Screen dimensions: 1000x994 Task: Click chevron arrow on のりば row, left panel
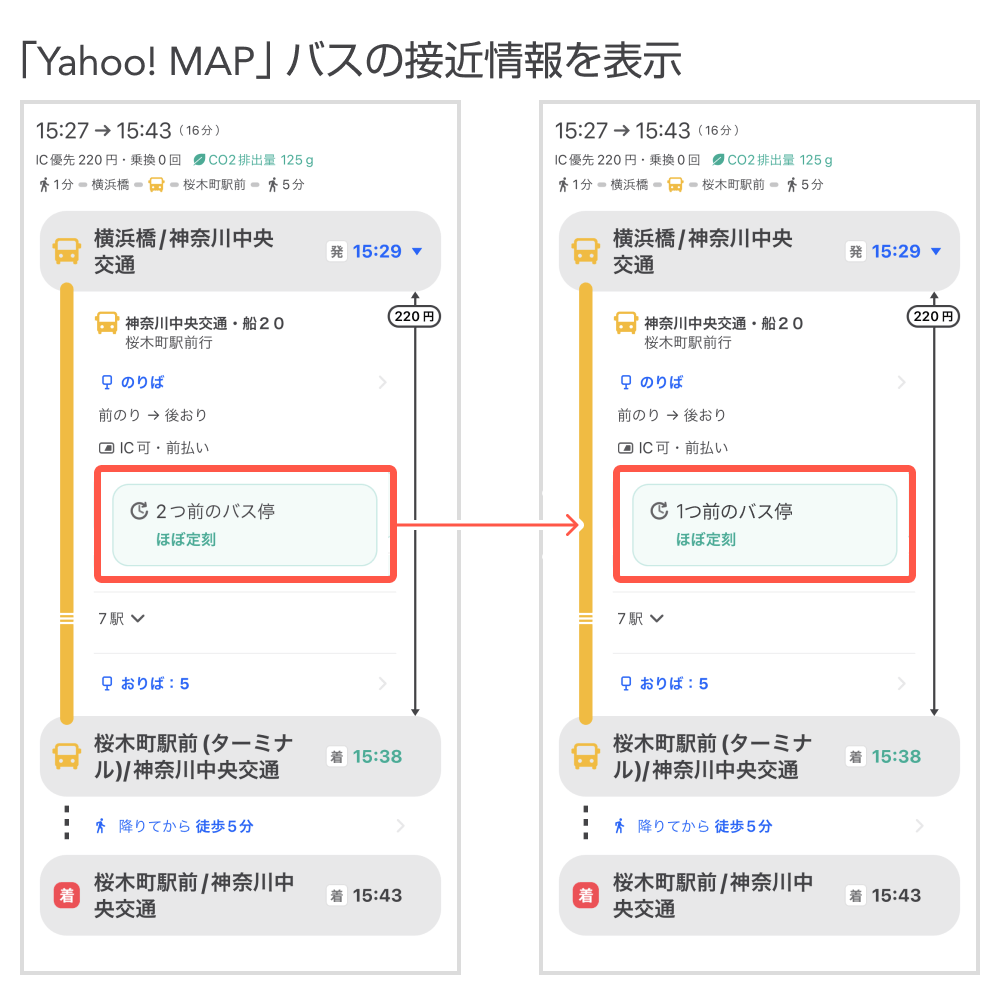(x=383, y=382)
